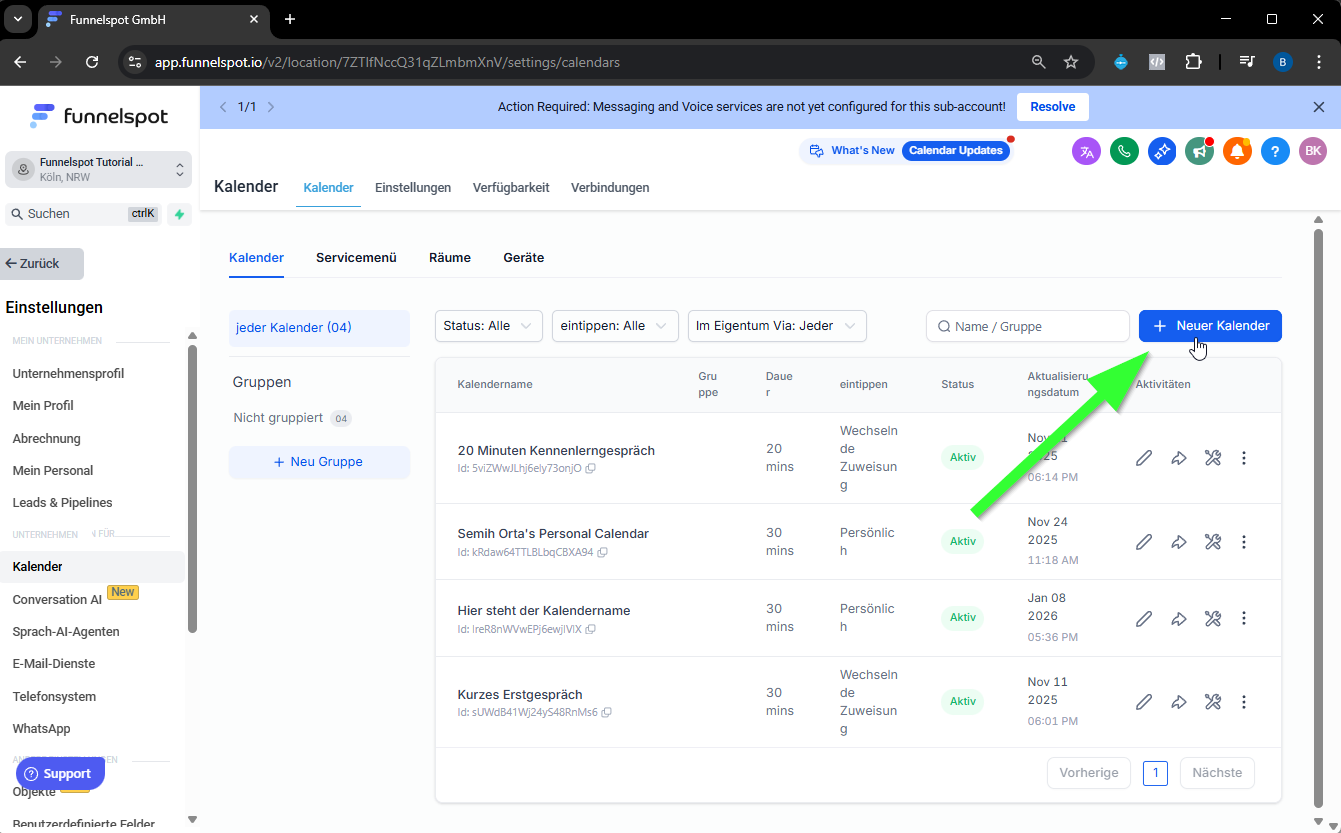The height and width of the screenshot is (833, 1341).
Task: Open the eintippen: Alle filter dropdown
Action: pyautogui.click(x=615, y=326)
